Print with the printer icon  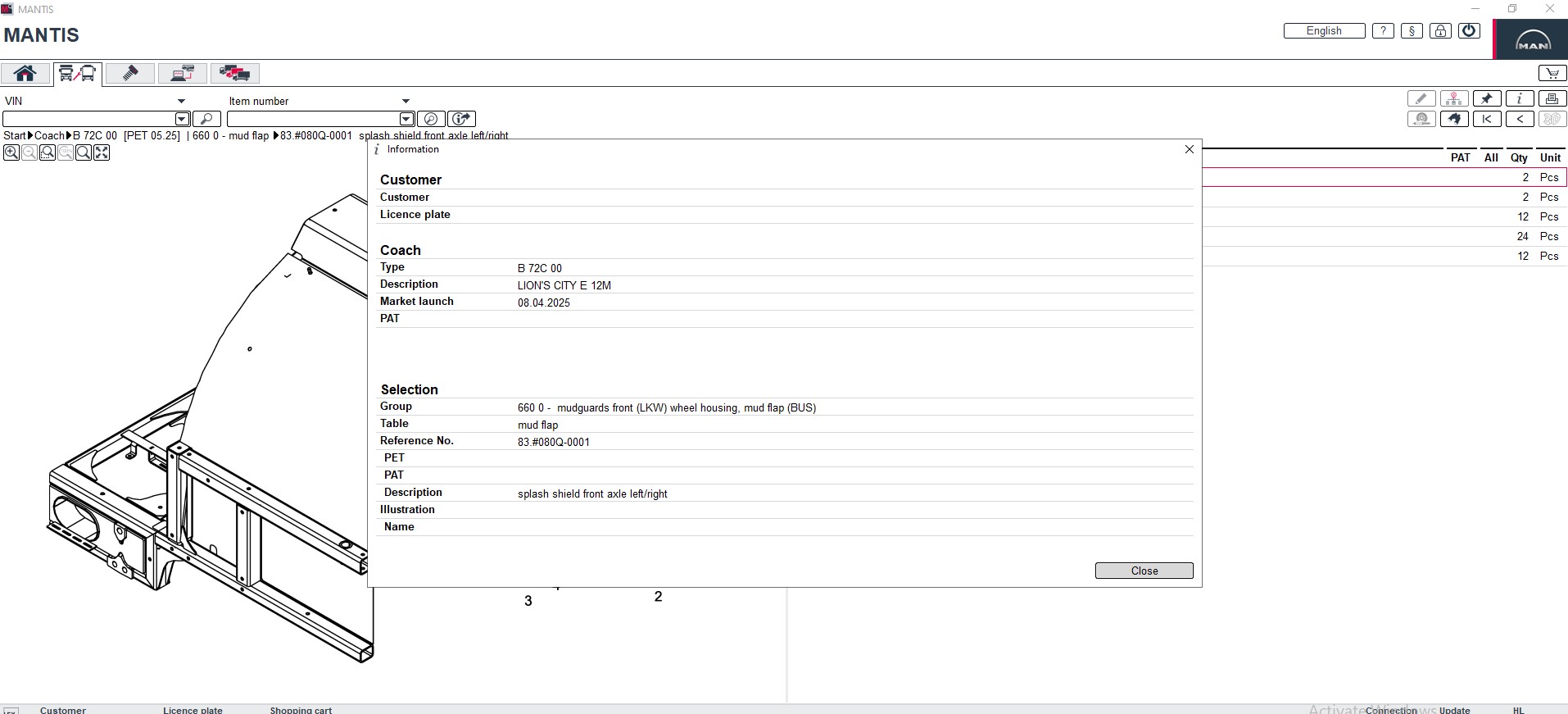[x=1552, y=99]
